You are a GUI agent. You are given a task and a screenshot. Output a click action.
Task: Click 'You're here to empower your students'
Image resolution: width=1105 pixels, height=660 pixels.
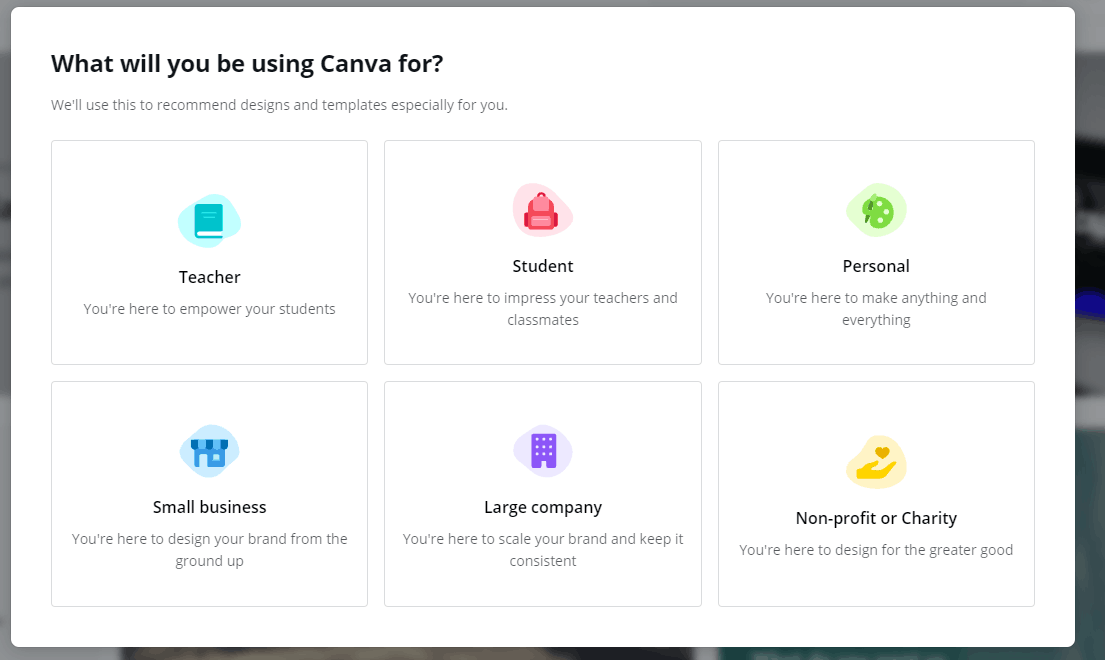click(x=209, y=309)
